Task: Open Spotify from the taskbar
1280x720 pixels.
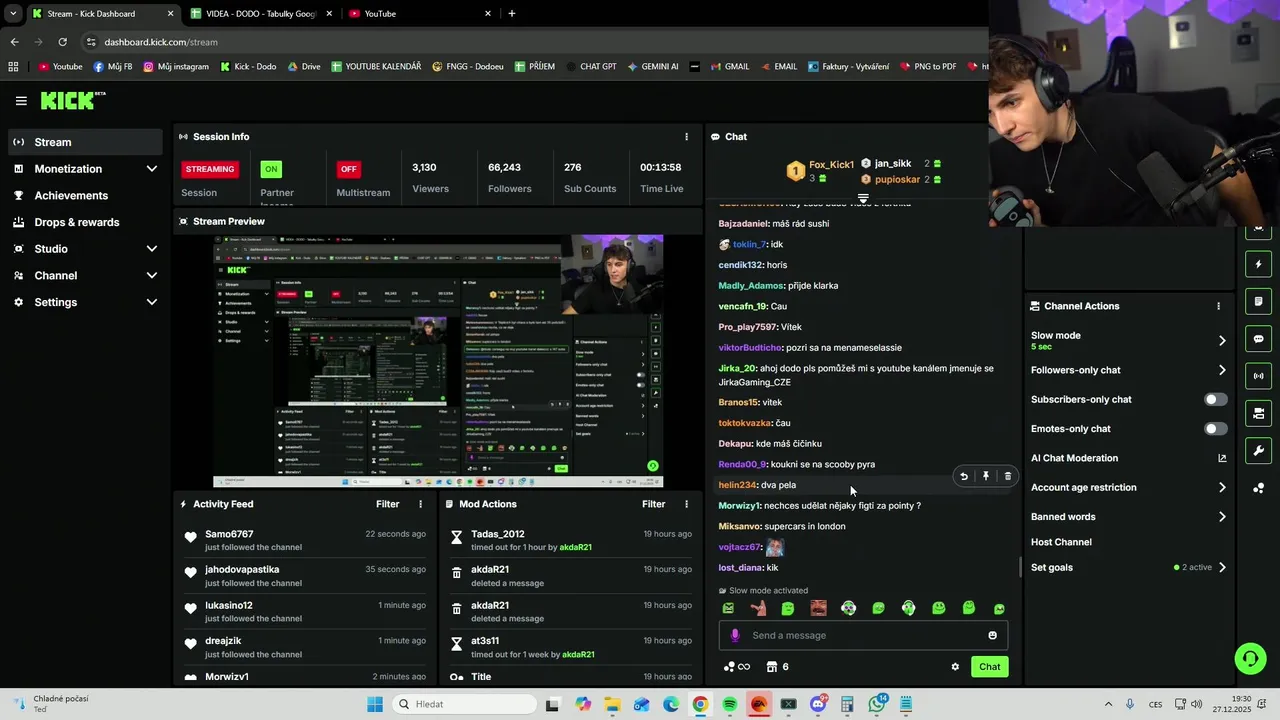Action: [730, 704]
